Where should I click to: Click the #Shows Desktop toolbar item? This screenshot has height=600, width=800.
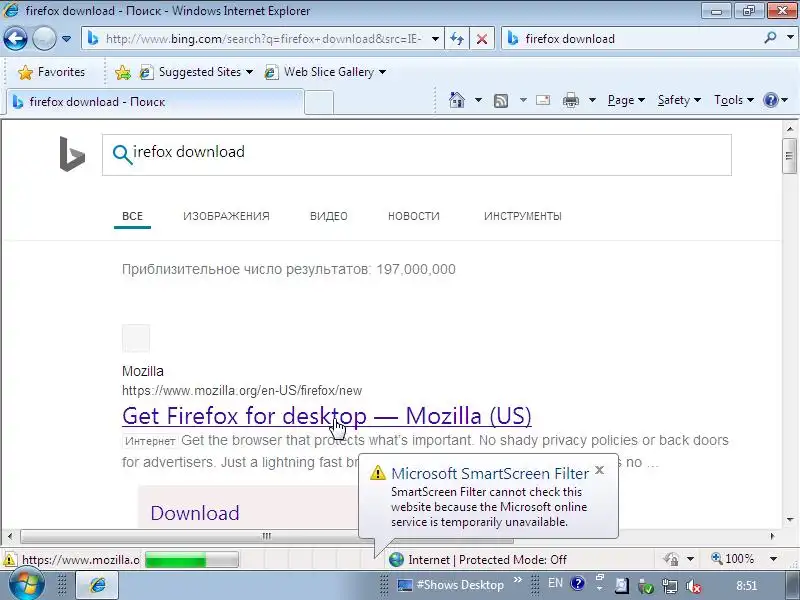(x=451, y=585)
